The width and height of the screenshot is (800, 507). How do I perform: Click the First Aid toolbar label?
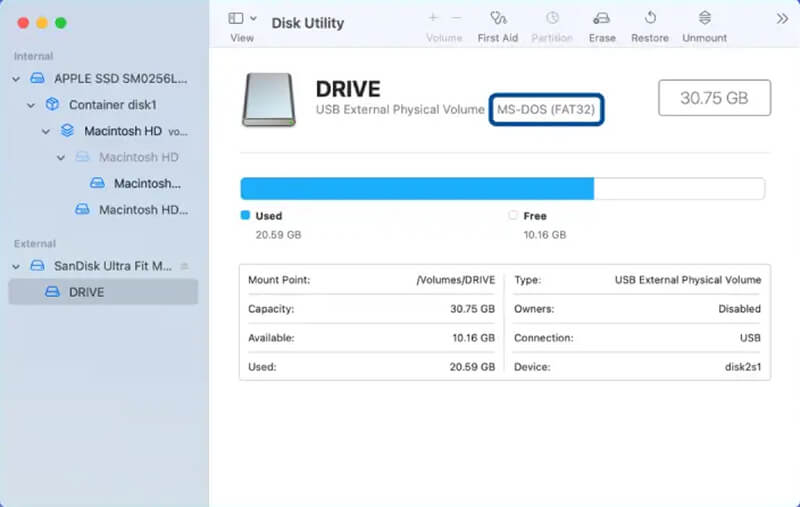tap(498, 38)
